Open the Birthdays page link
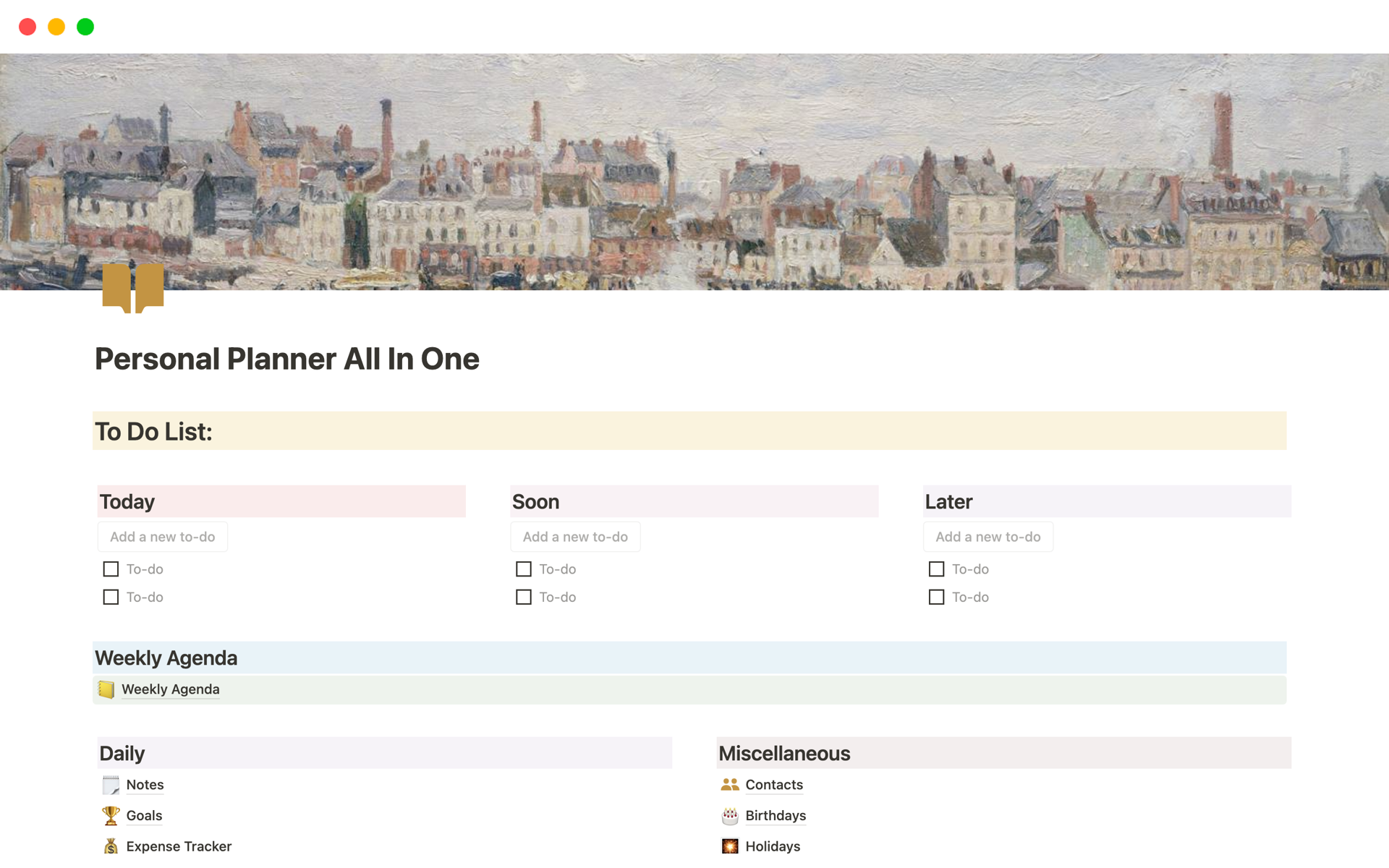Screen dimensions: 1389x868 coord(776,815)
